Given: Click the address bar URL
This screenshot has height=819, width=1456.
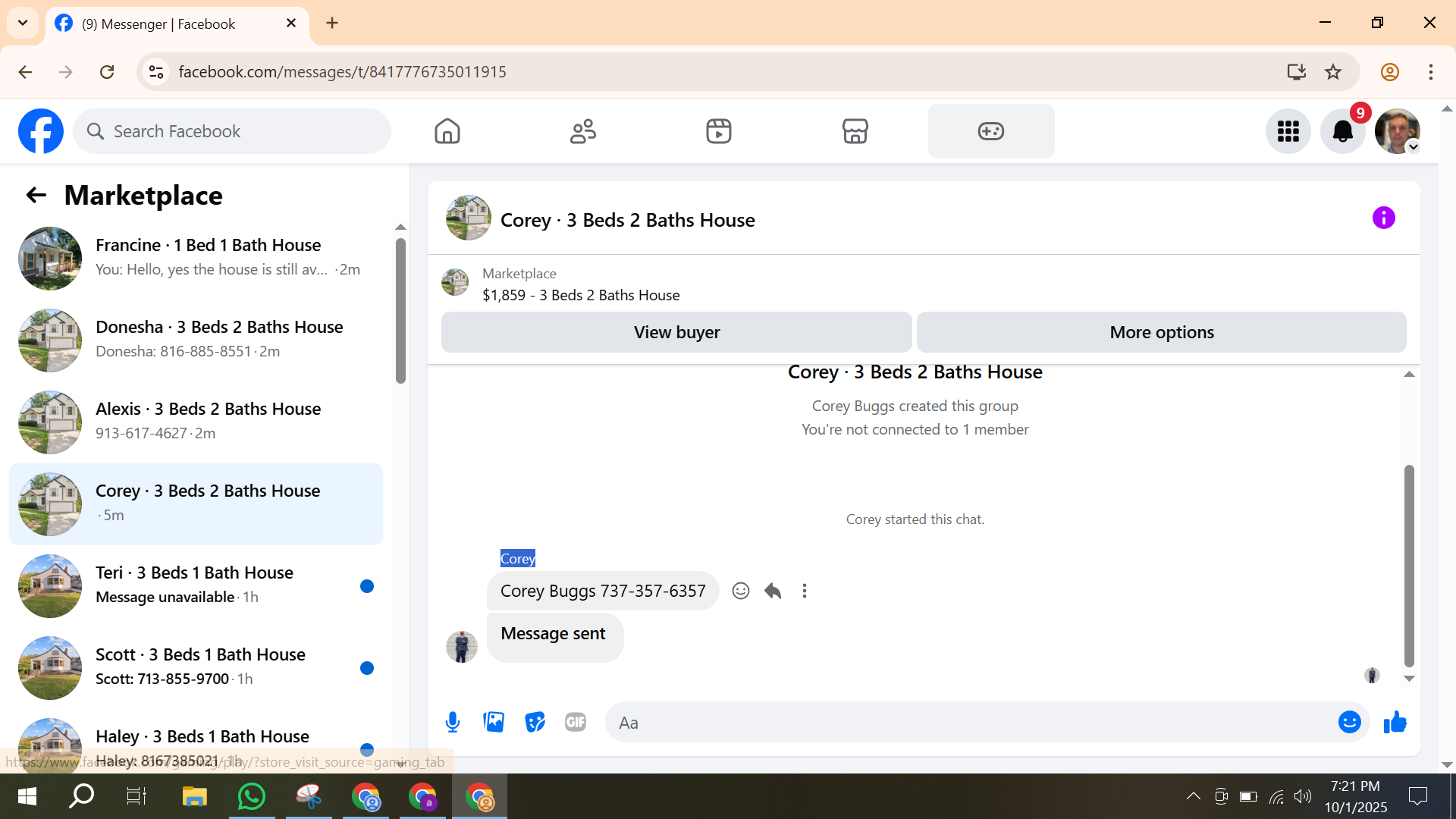Looking at the screenshot, I should pyautogui.click(x=343, y=72).
